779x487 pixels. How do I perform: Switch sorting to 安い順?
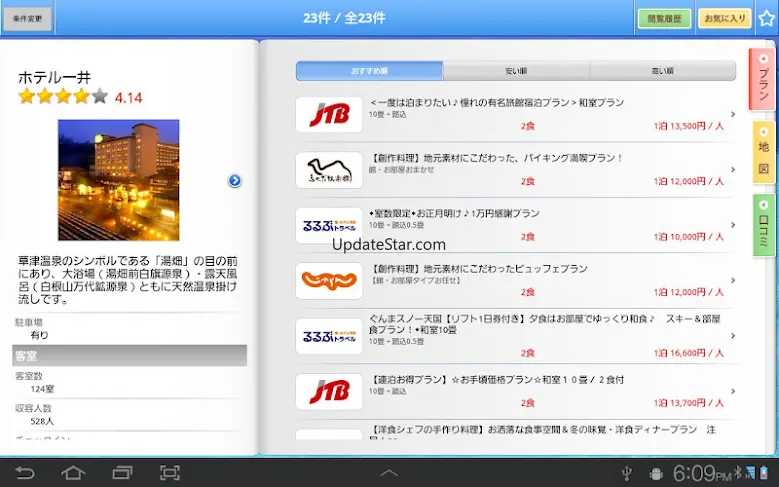[x=516, y=71]
